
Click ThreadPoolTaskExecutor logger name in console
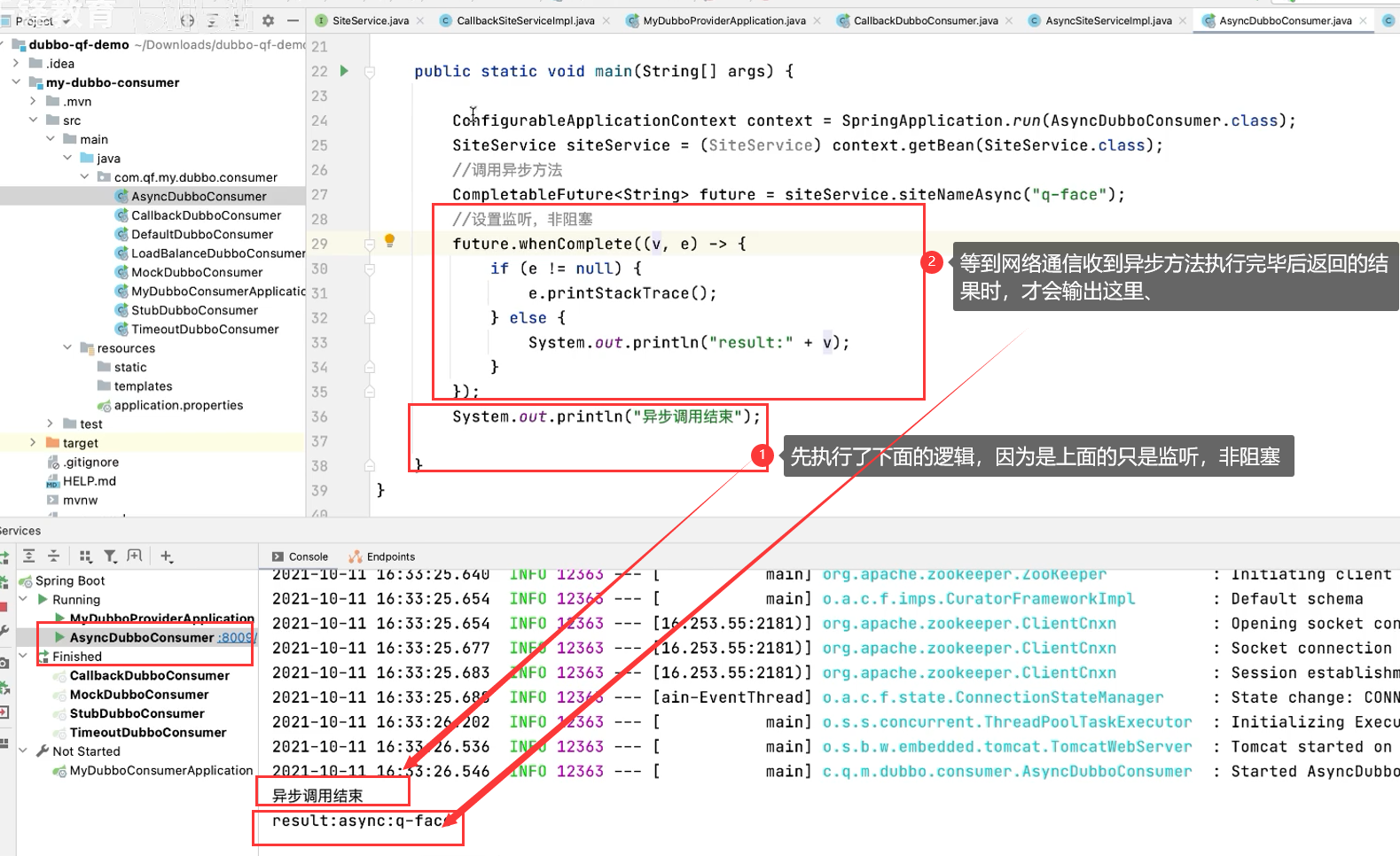coord(1007,721)
